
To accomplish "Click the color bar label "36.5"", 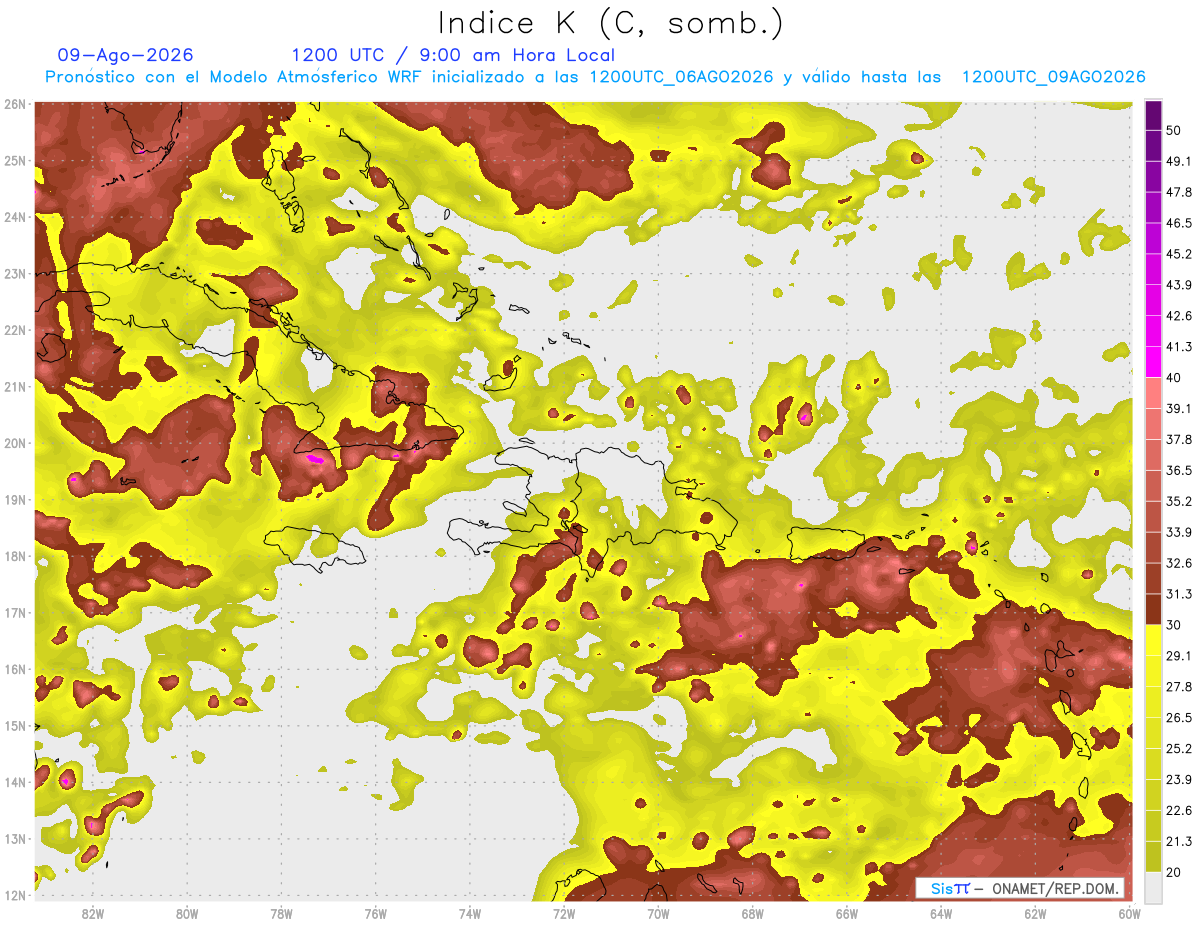I will tap(1178, 470).
